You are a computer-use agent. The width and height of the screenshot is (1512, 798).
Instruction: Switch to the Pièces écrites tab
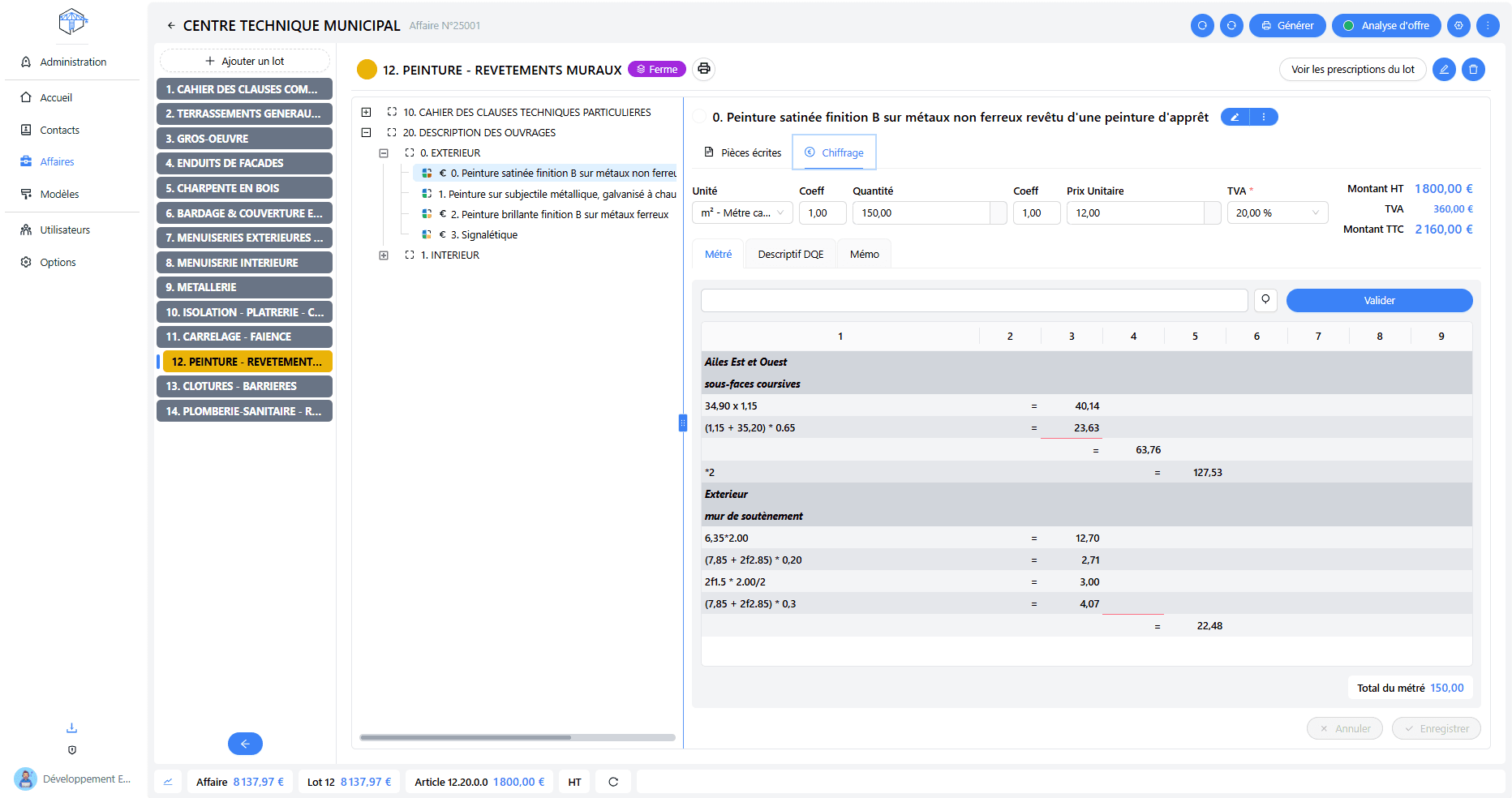click(742, 152)
